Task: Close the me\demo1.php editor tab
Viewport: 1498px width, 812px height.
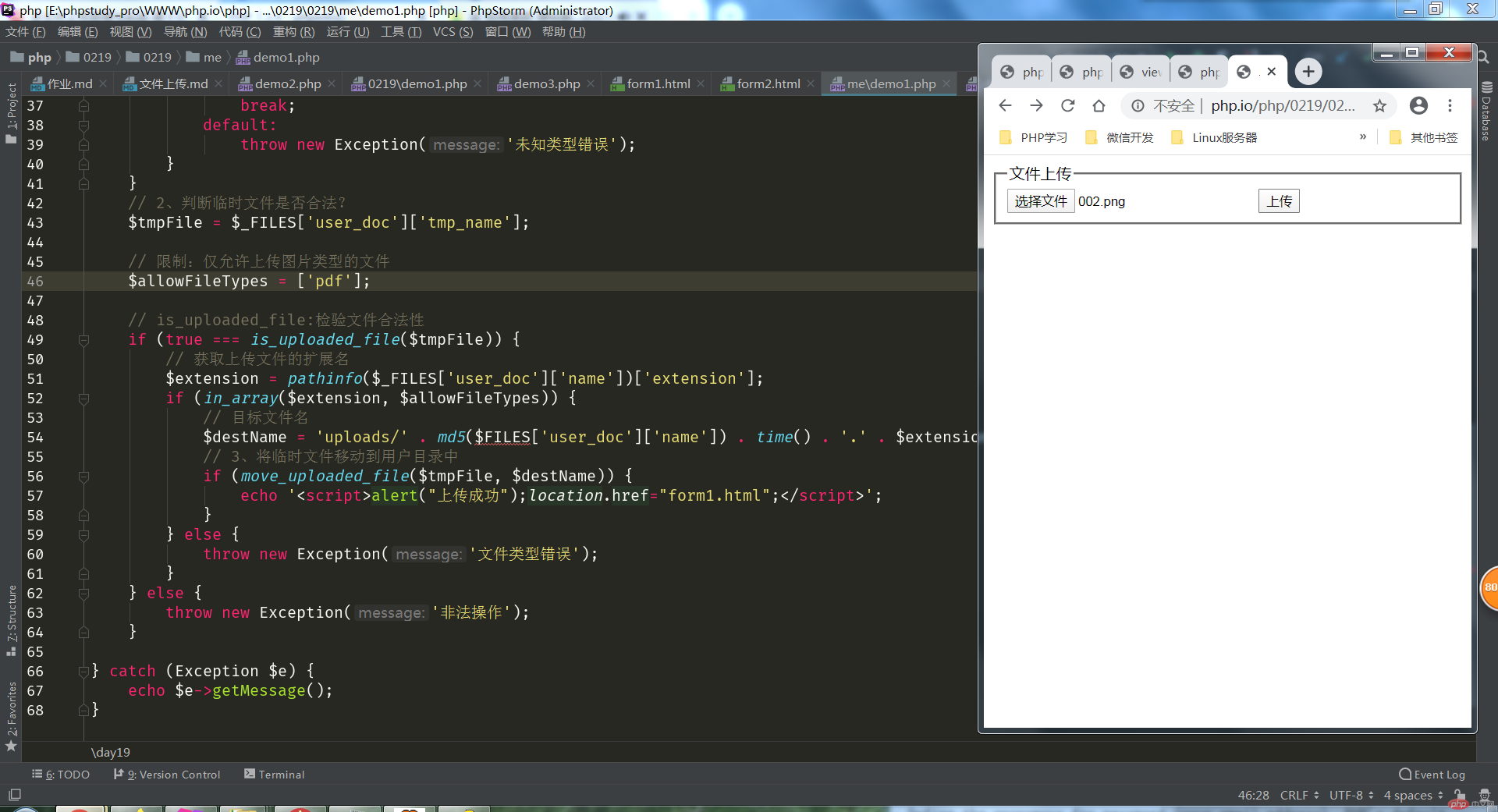Action: 946,83
